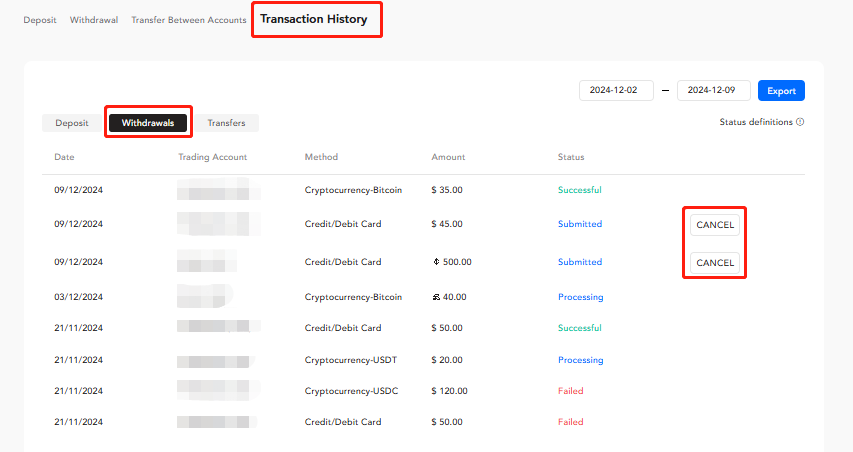Open the top Deposit page tab
This screenshot has width=853, height=452.
pyautogui.click(x=40, y=20)
